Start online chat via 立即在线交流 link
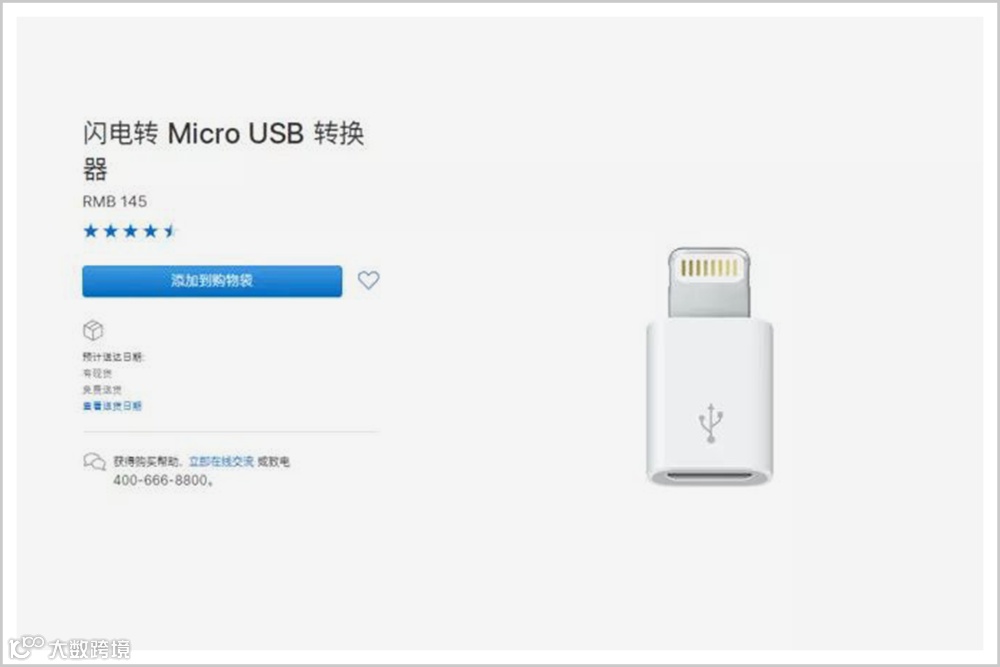Viewport: 1000px width, 667px height. tap(221, 461)
